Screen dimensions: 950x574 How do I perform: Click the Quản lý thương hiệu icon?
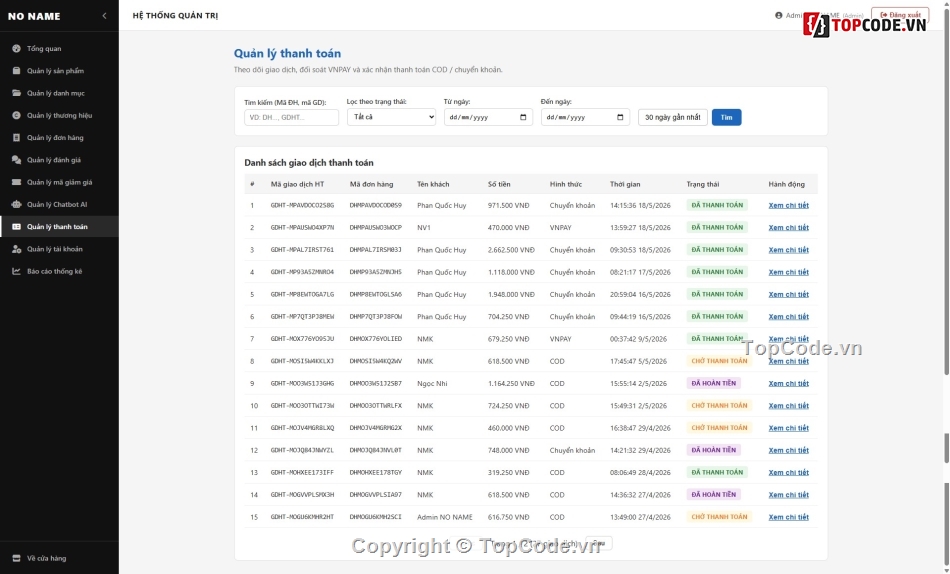[16, 115]
